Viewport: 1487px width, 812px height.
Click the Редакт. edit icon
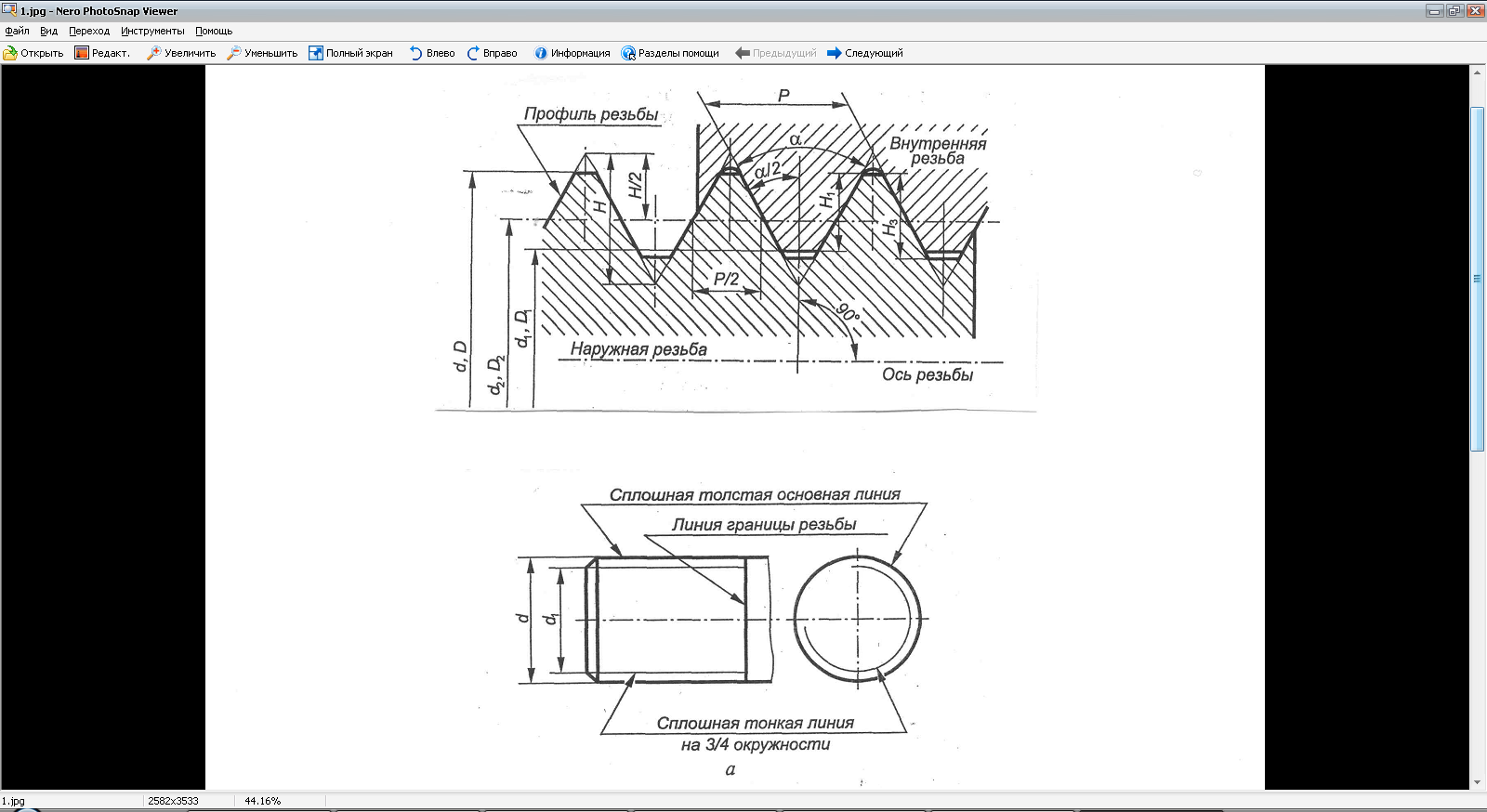tap(82, 53)
